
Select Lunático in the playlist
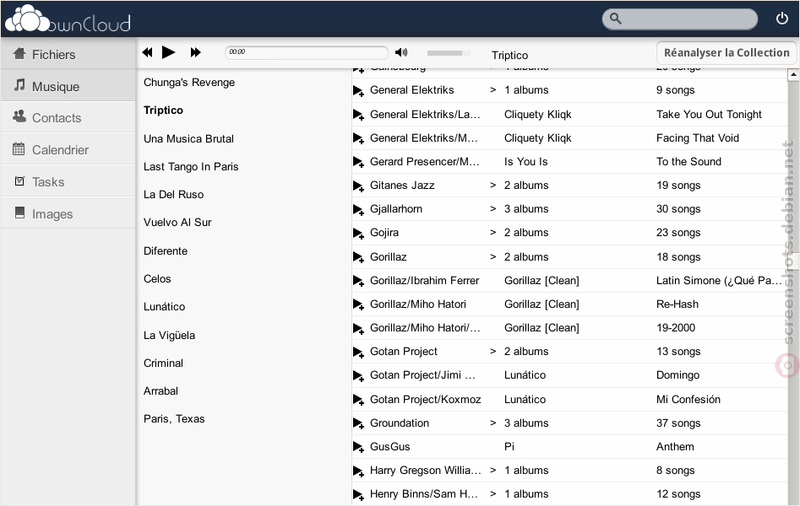point(164,307)
